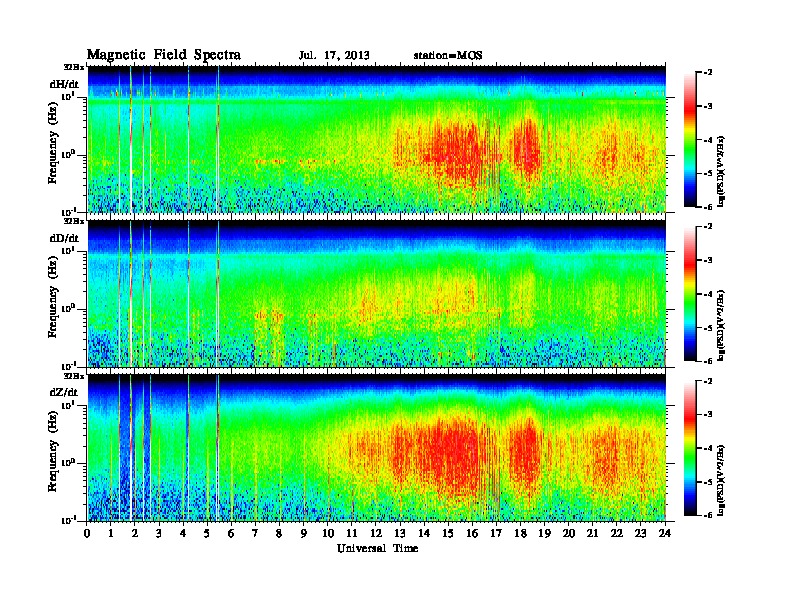Click hour tick label 0 on the time axis
The image size is (792, 612).
click(88, 534)
